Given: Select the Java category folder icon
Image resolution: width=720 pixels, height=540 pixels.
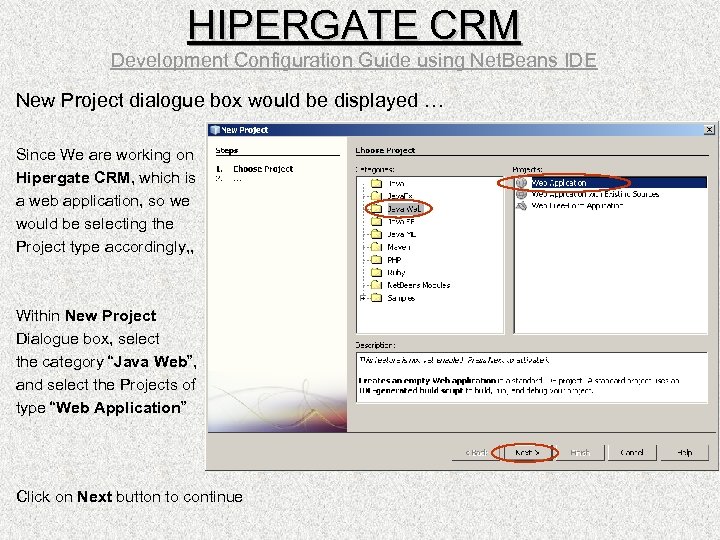Looking at the screenshot, I should 377,183.
